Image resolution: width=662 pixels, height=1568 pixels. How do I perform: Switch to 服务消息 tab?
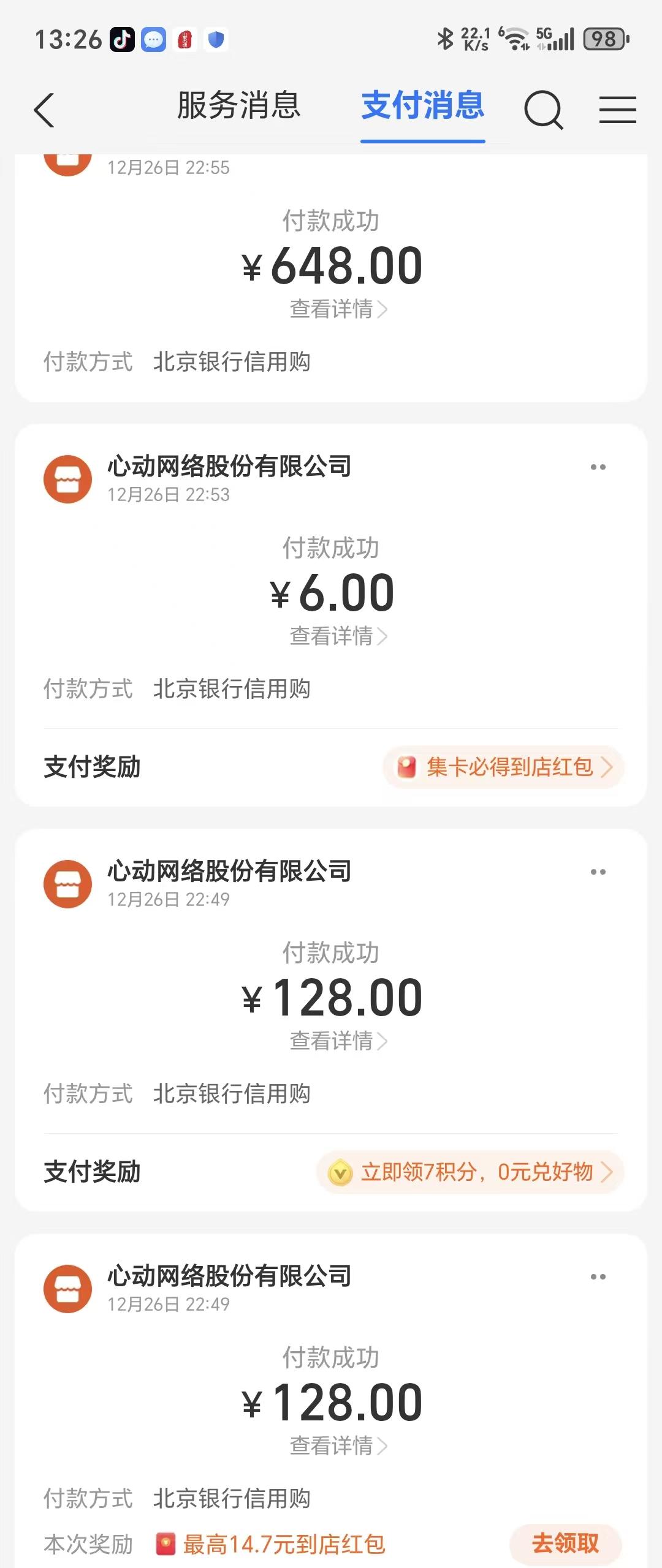tap(238, 105)
